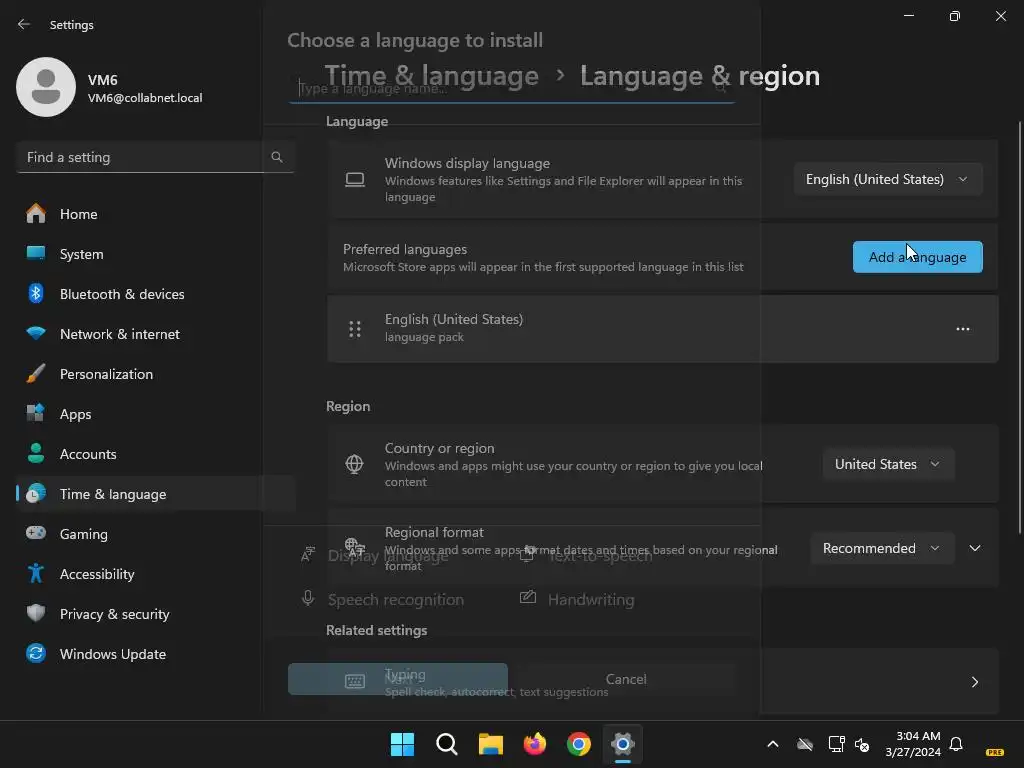Click the globe icon next to Country or region
Viewport: 1024px width, 768px height.
tap(354, 464)
